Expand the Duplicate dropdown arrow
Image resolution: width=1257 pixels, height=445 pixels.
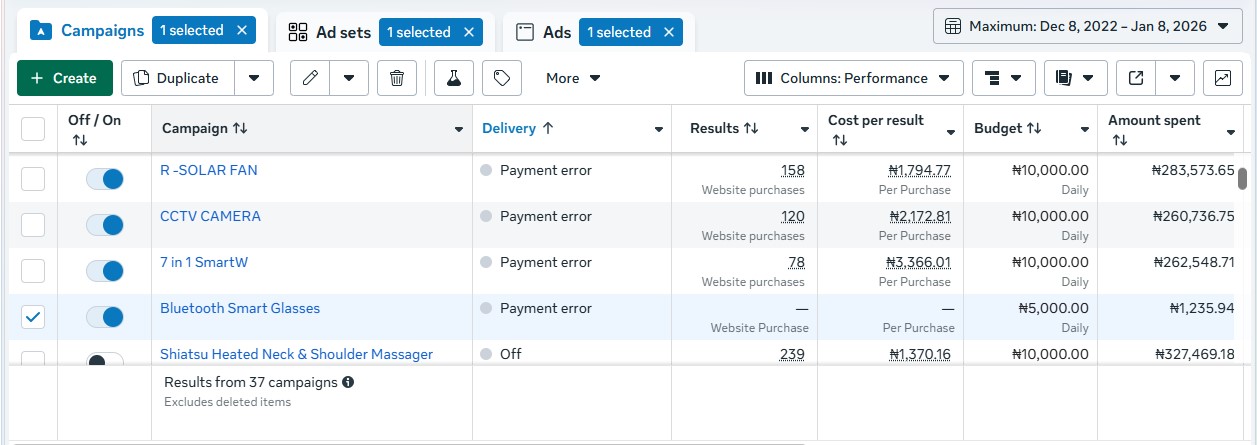(254, 78)
